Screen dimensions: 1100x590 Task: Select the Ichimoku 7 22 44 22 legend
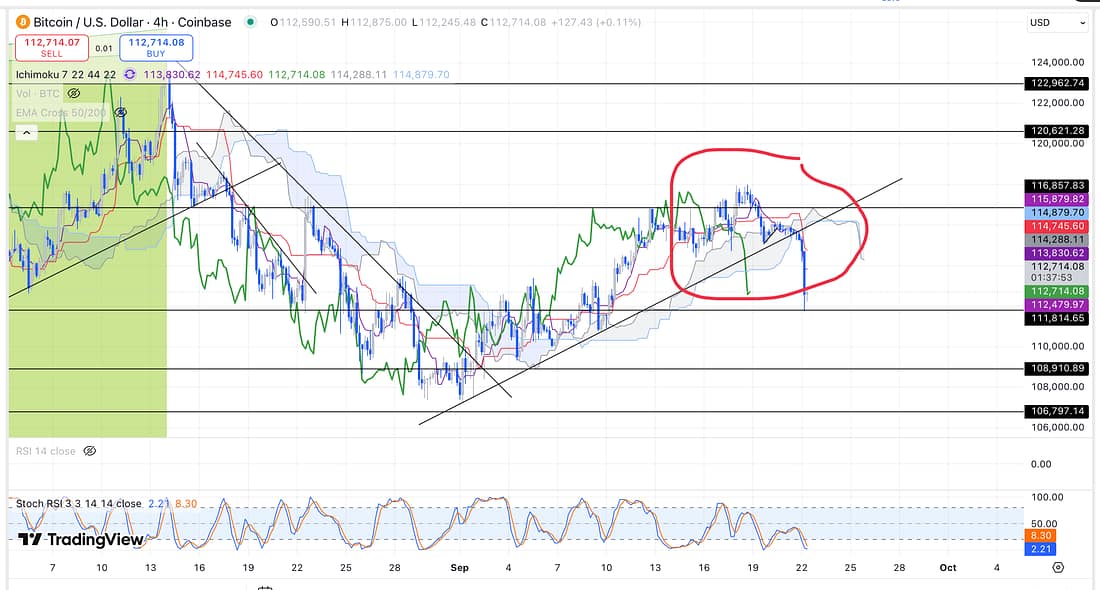click(66, 74)
